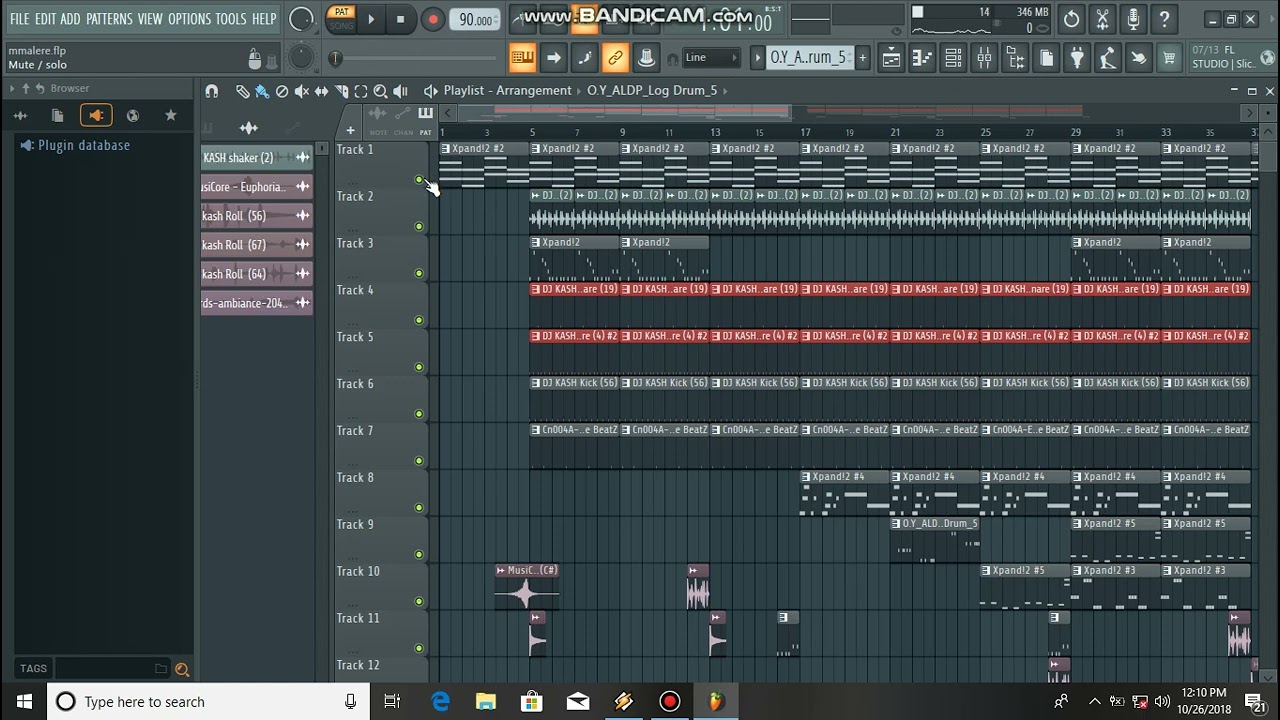Toggle the orange link-to-controller chain icon
1280x720 pixels.
[x=615, y=58]
